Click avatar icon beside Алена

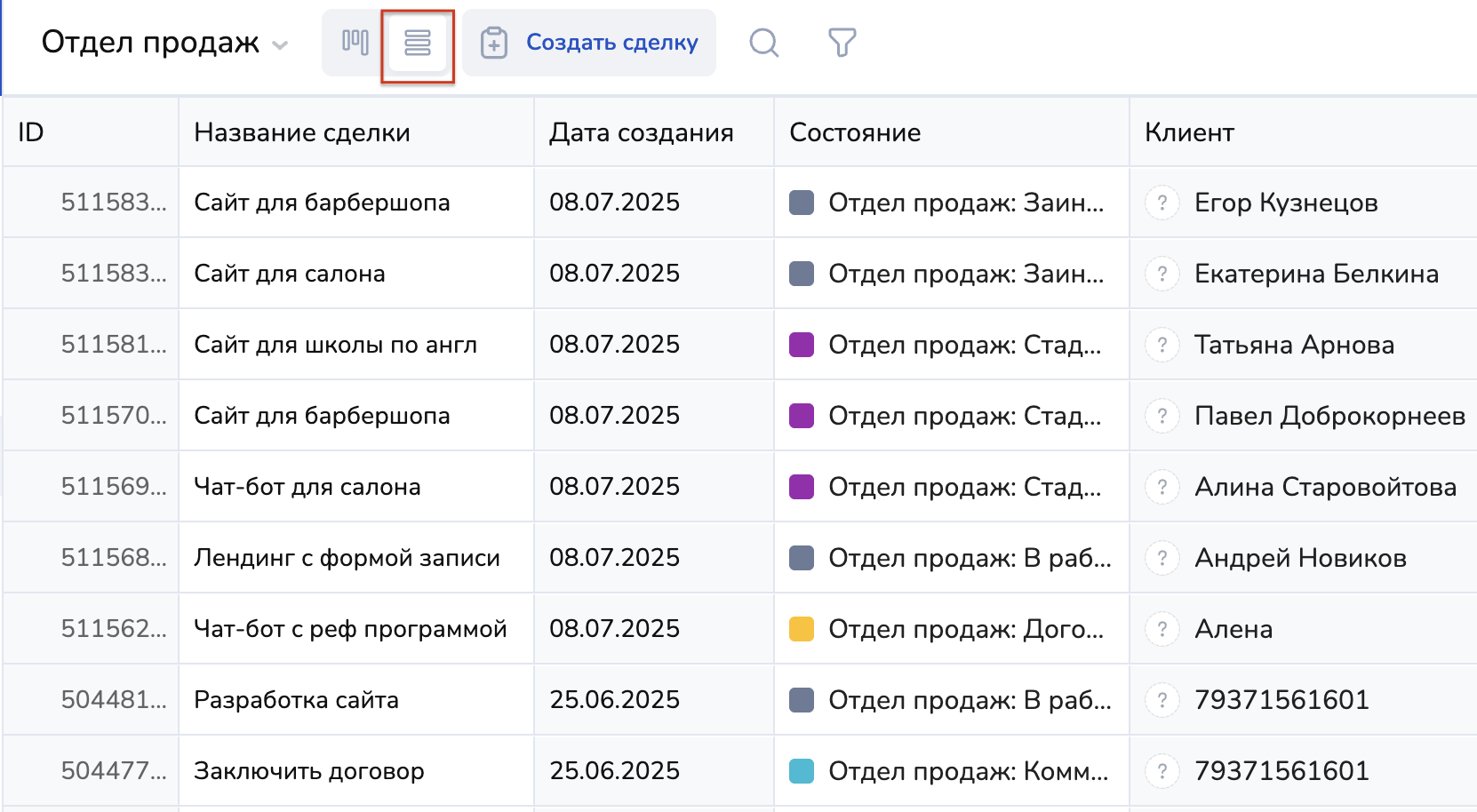coord(1162,629)
